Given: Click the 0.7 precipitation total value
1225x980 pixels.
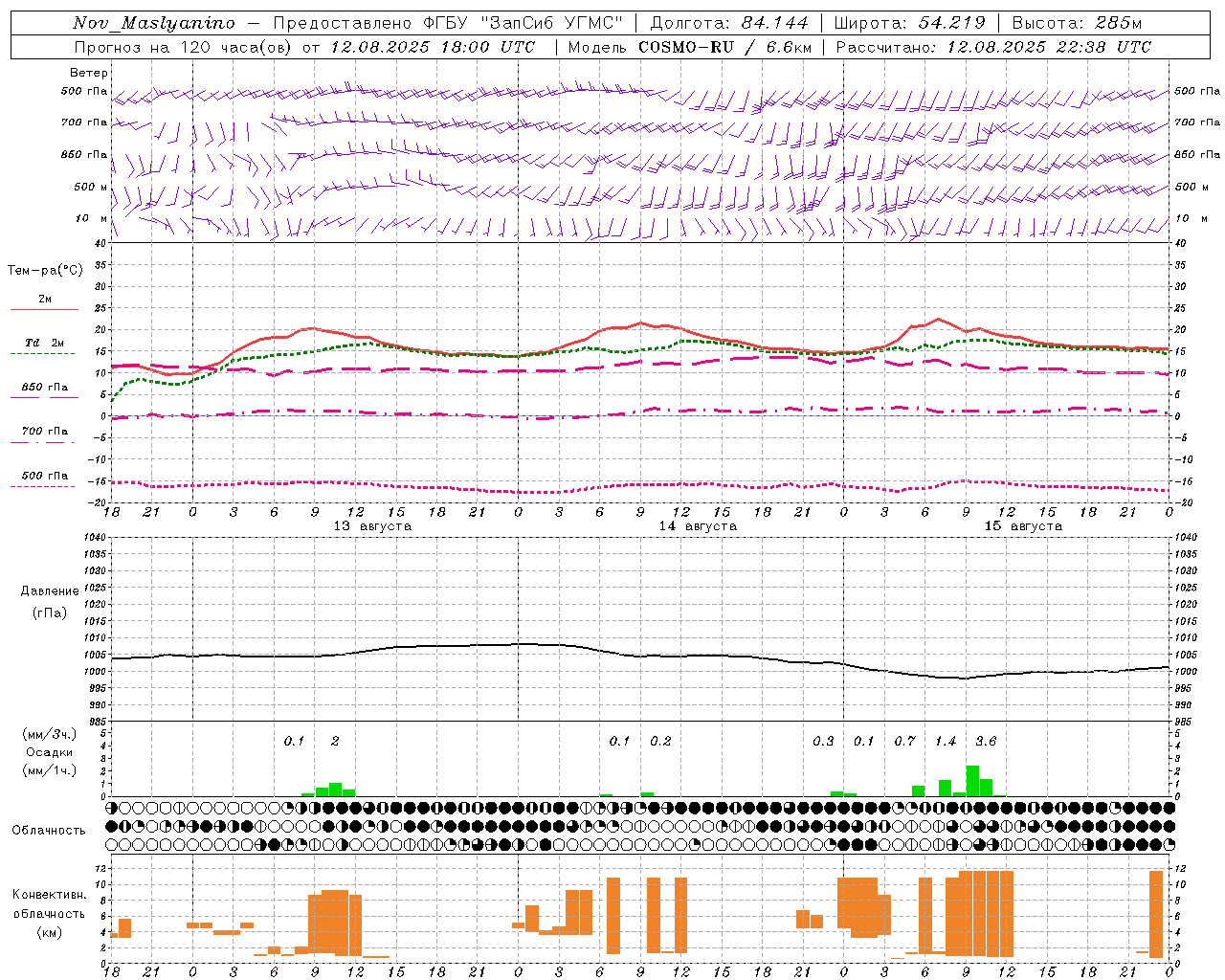Looking at the screenshot, I should tap(905, 742).
